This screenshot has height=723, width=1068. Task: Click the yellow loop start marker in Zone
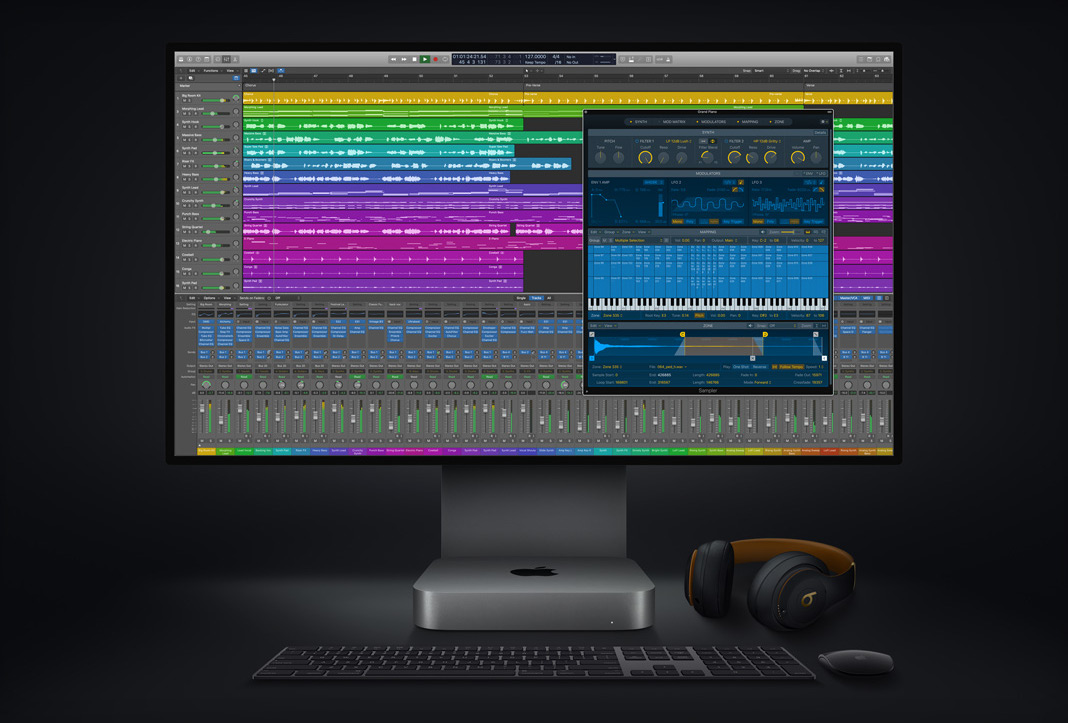683,335
